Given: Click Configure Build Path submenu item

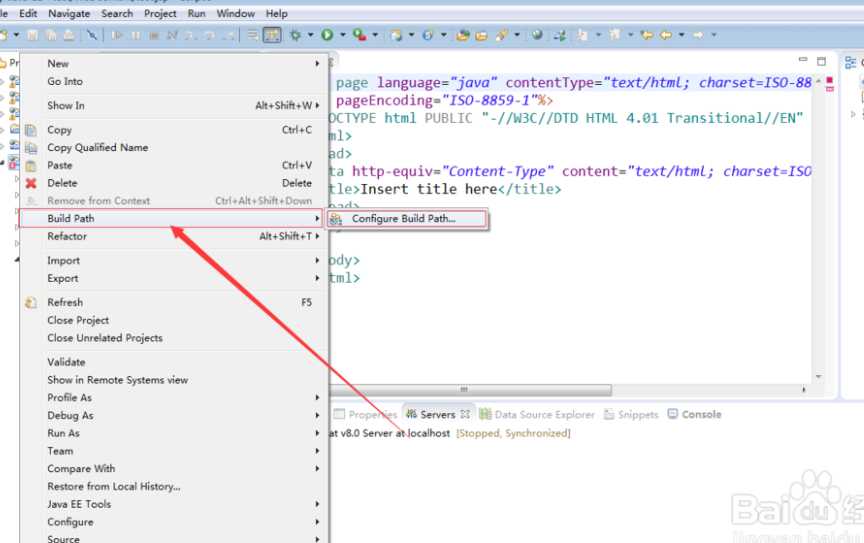Looking at the screenshot, I should click(x=408, y=218).
